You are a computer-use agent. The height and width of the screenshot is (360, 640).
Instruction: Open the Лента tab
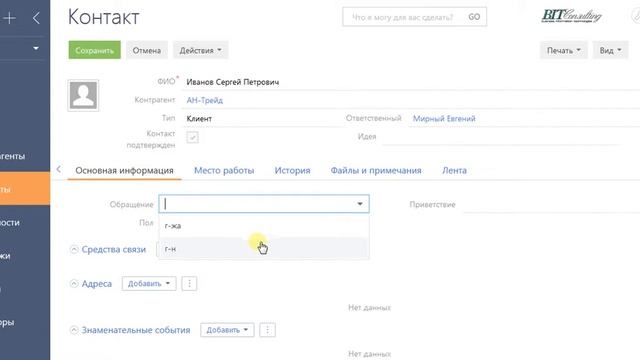454,171
